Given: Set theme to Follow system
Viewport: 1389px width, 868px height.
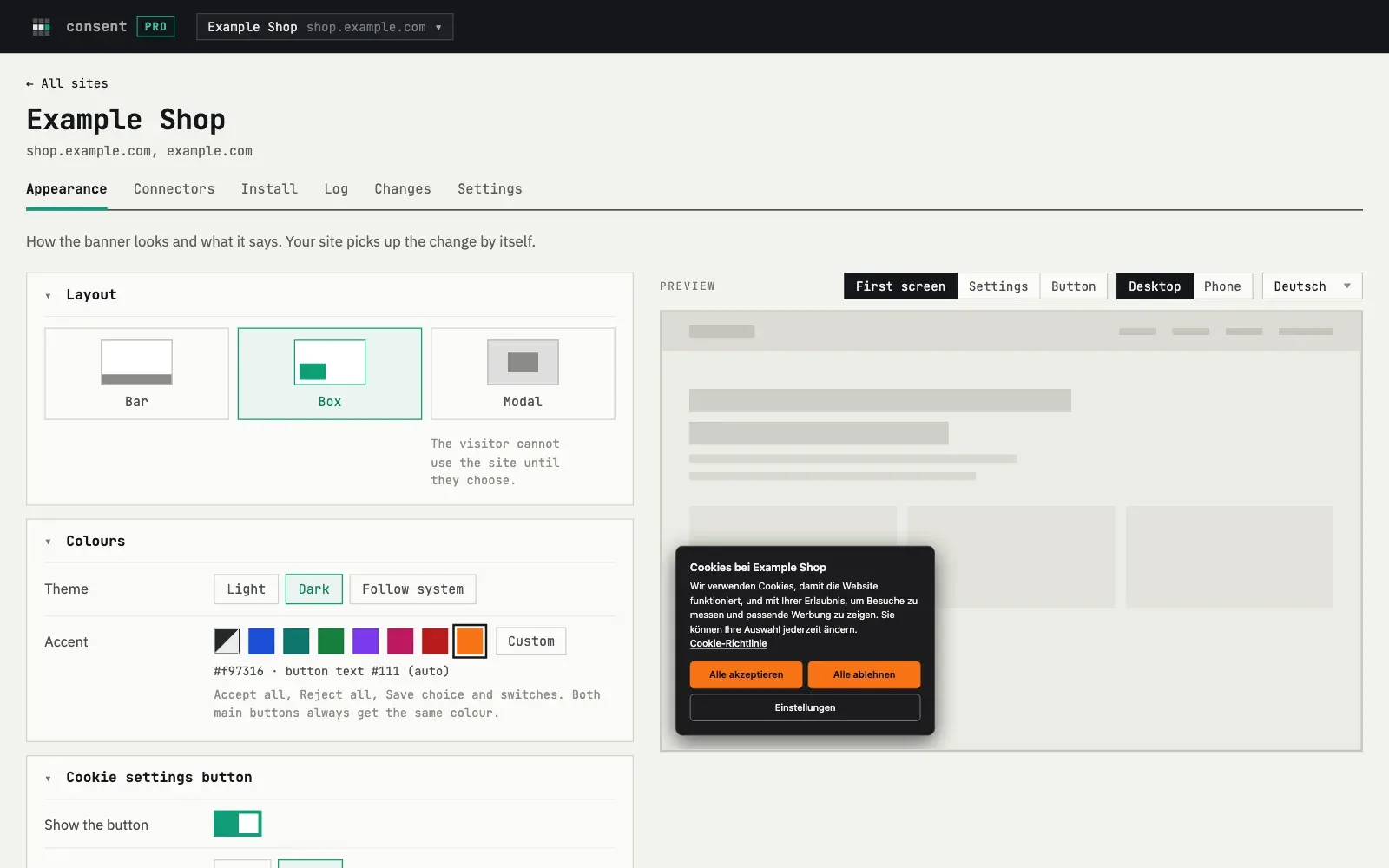Looking at the screenshot, I should pyautogui.click(x=413, y=589).
